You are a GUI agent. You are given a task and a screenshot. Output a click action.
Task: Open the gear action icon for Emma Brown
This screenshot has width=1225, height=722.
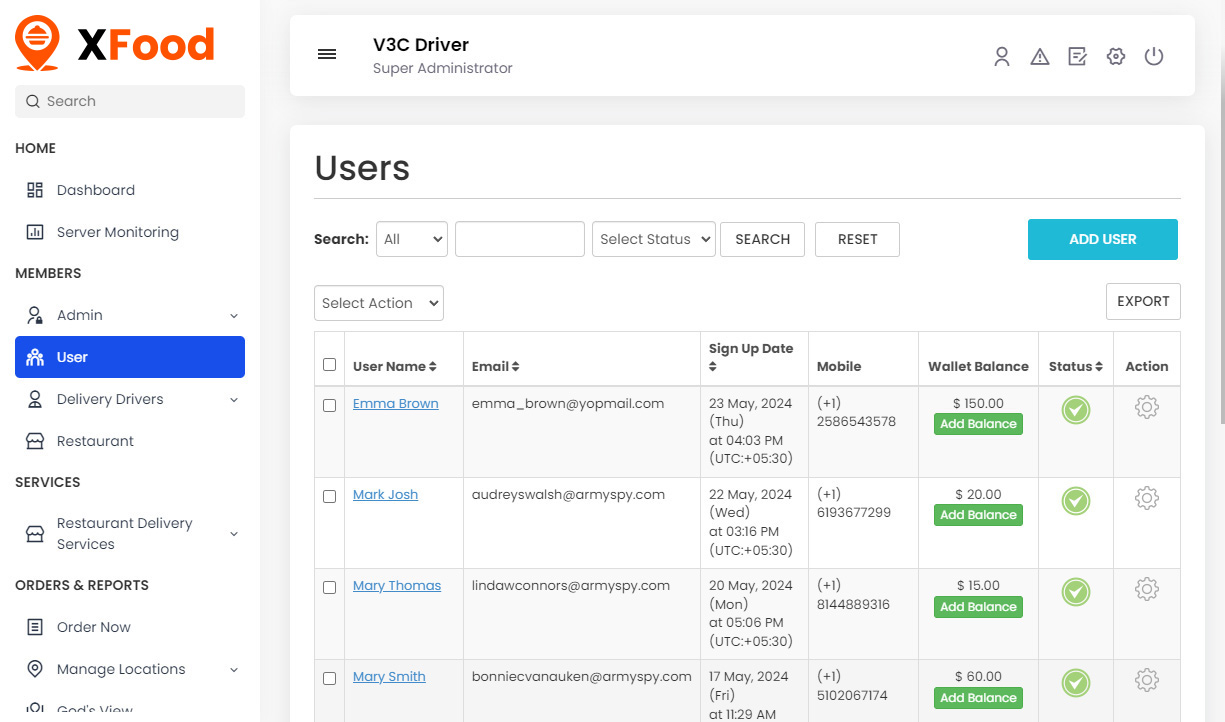point(1146,407)
